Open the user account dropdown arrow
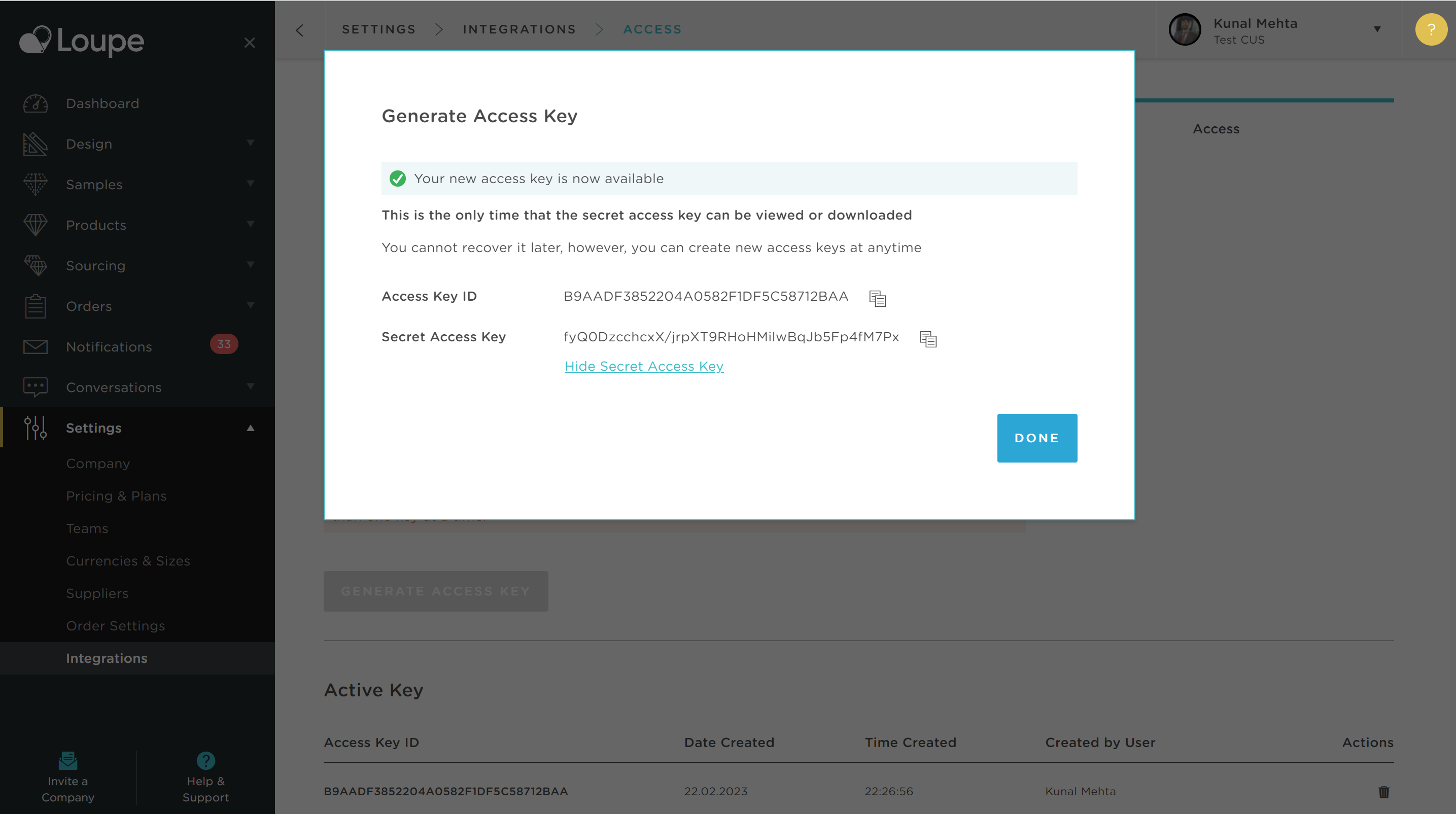Screen dimensions: 1456x814 1377,29
